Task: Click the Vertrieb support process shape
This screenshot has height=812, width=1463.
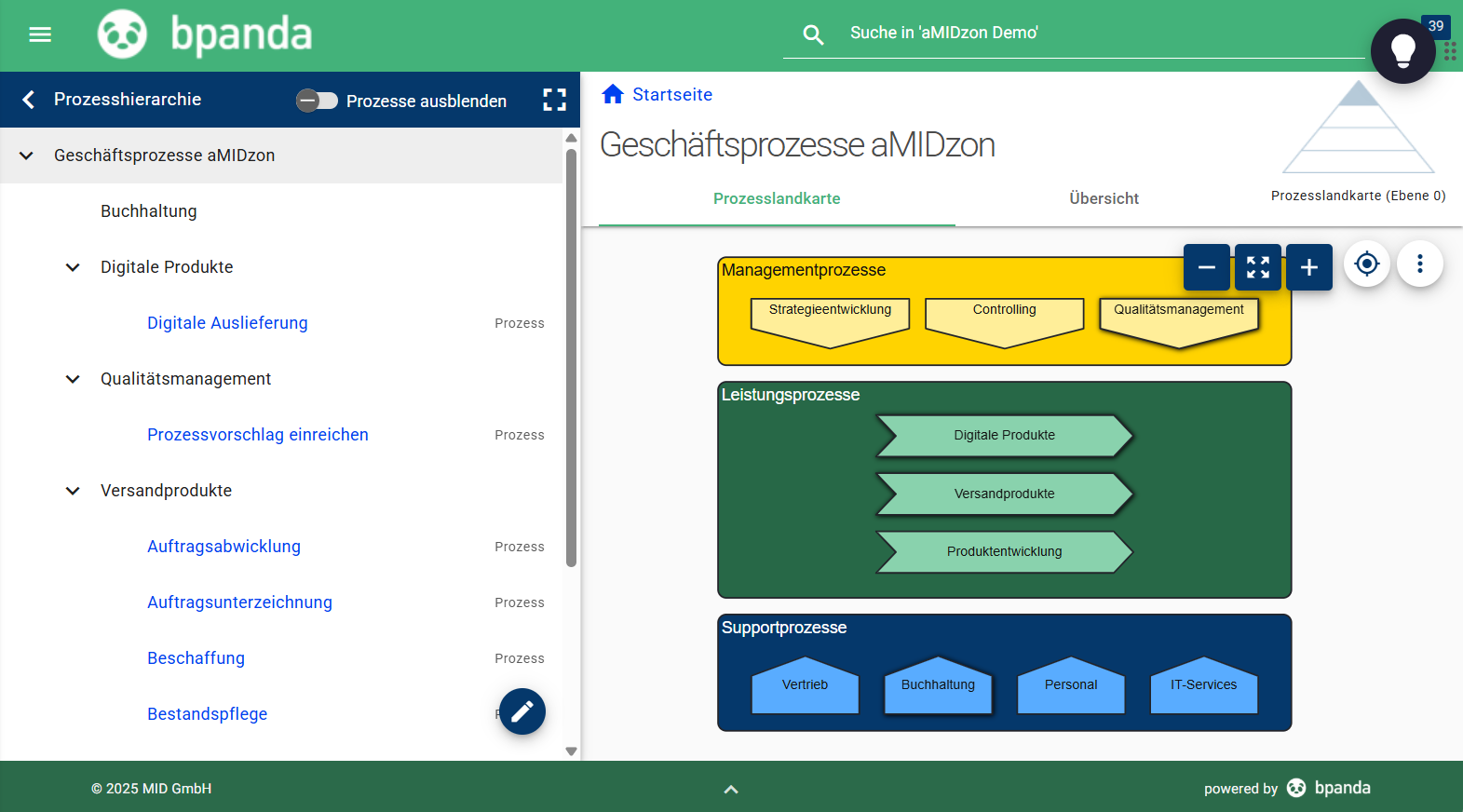Action: (x=805, y=685)
